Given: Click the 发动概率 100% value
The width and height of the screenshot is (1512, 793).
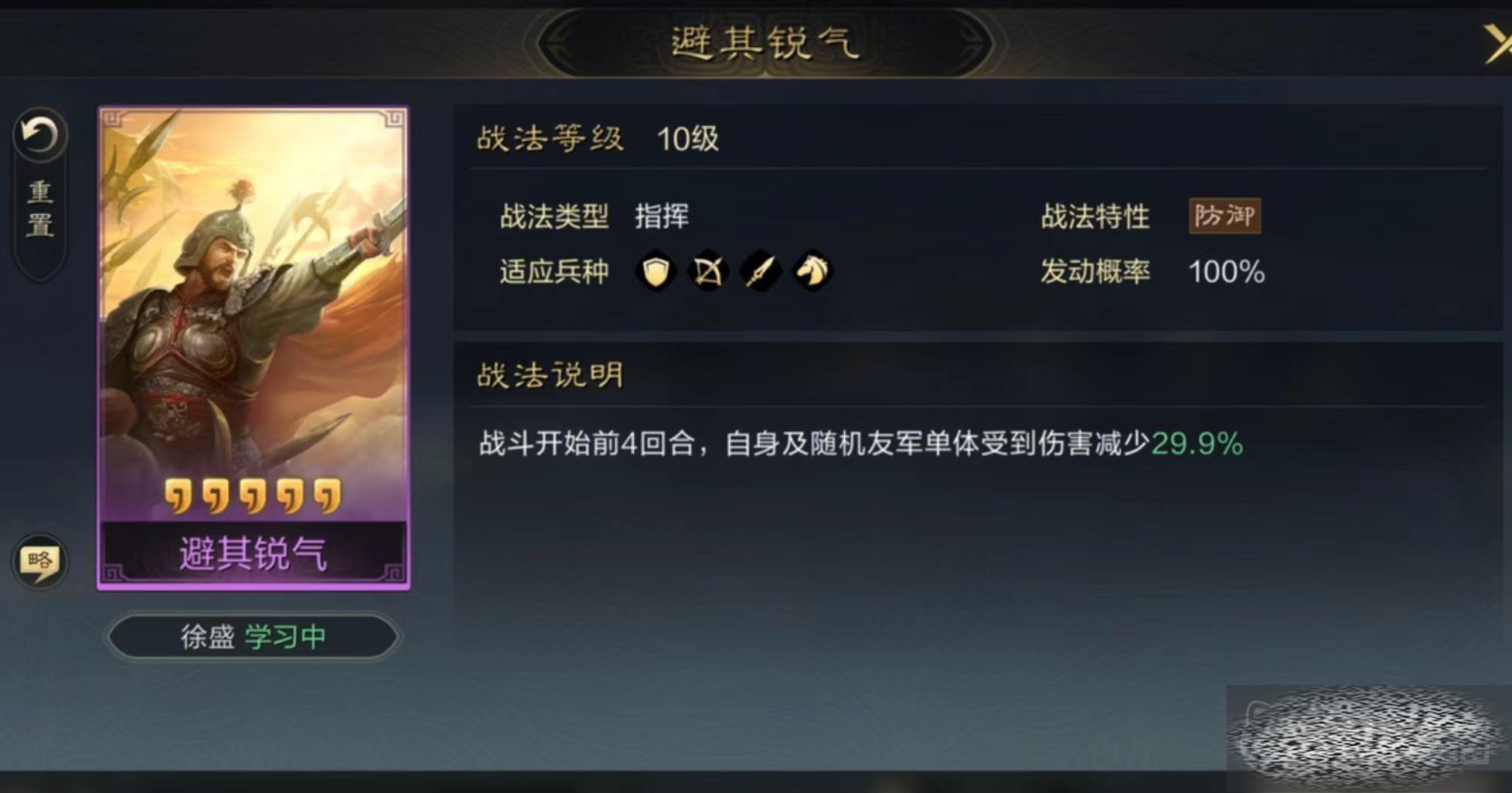Looking at the screenshot, I should [1226, 272].
